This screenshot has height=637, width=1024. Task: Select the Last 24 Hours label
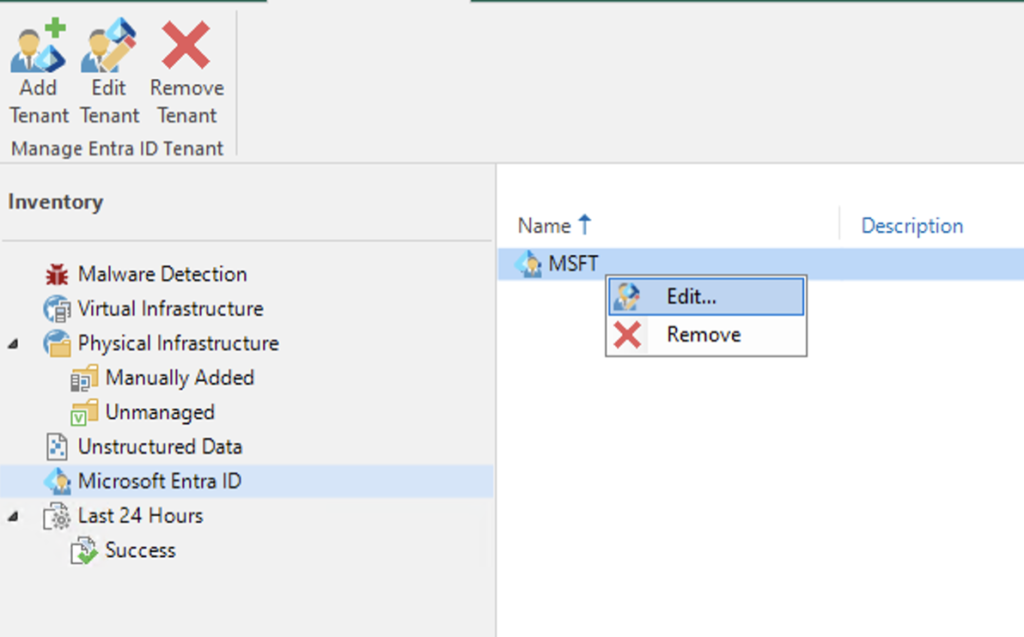[x=140, y=516]
